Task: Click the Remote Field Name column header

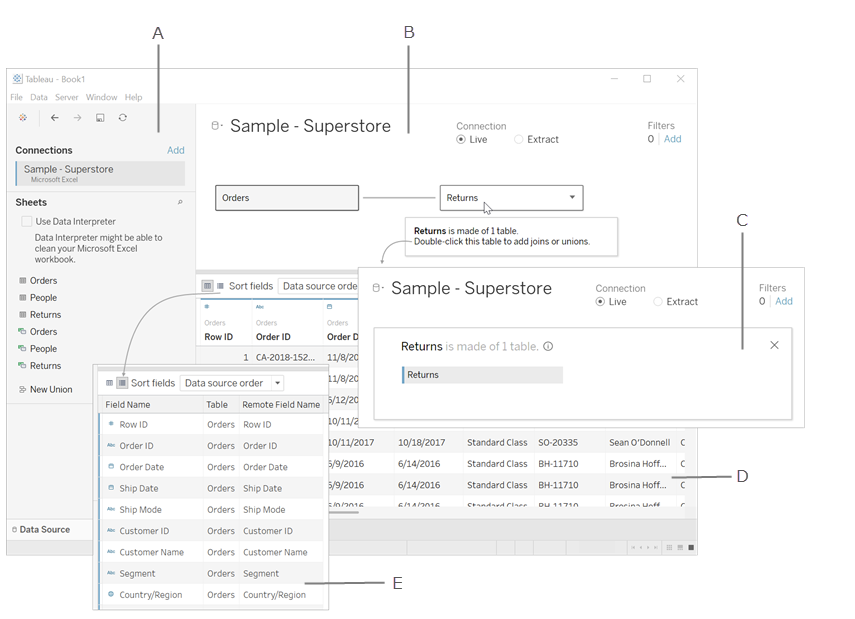Action: [281, 404]
